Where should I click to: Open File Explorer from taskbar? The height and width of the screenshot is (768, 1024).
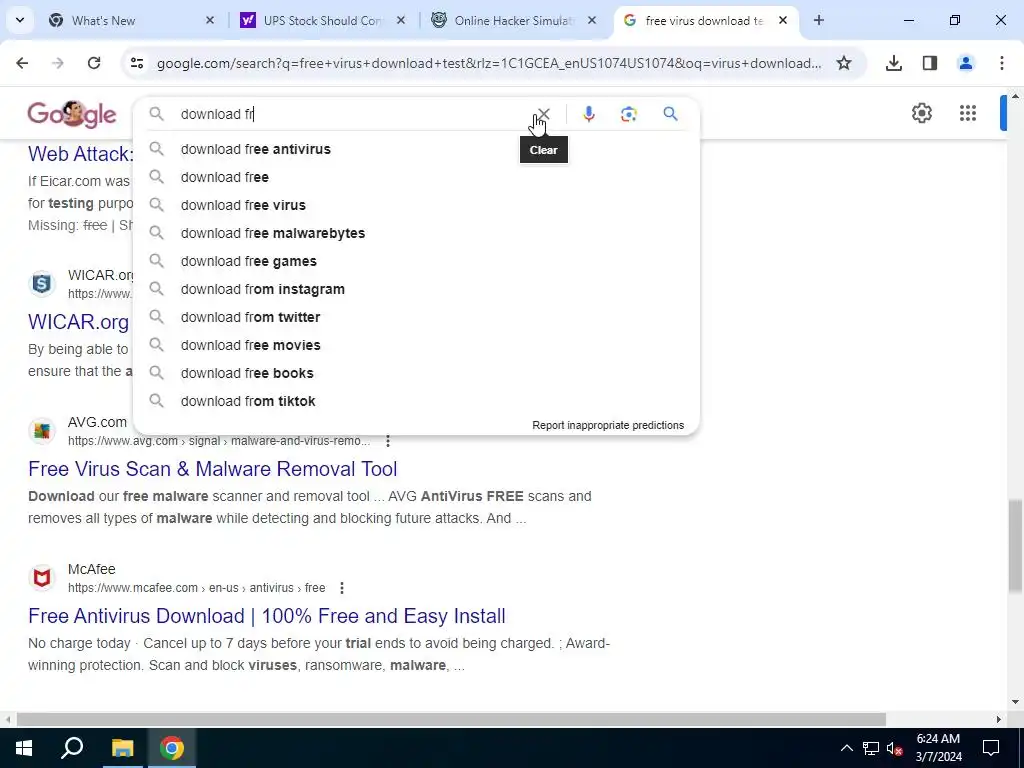pyautogui.click(x=122, y=748)
